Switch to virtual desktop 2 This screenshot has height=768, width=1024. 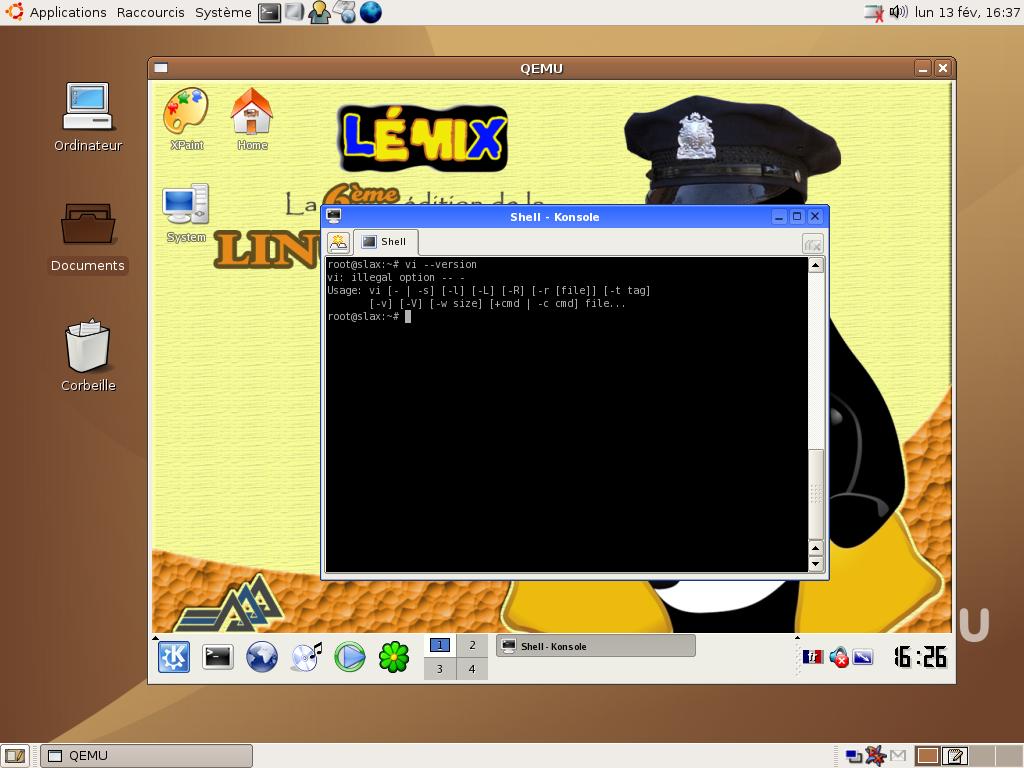click(472, 645)
